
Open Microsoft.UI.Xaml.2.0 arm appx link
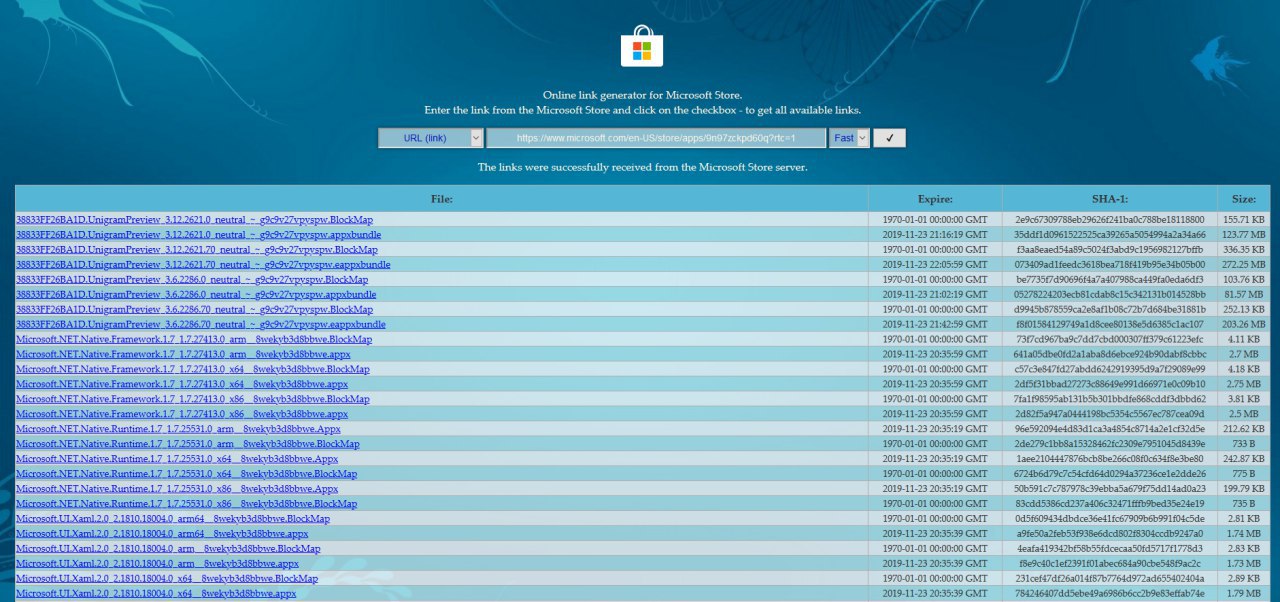[x=157, y=564]
